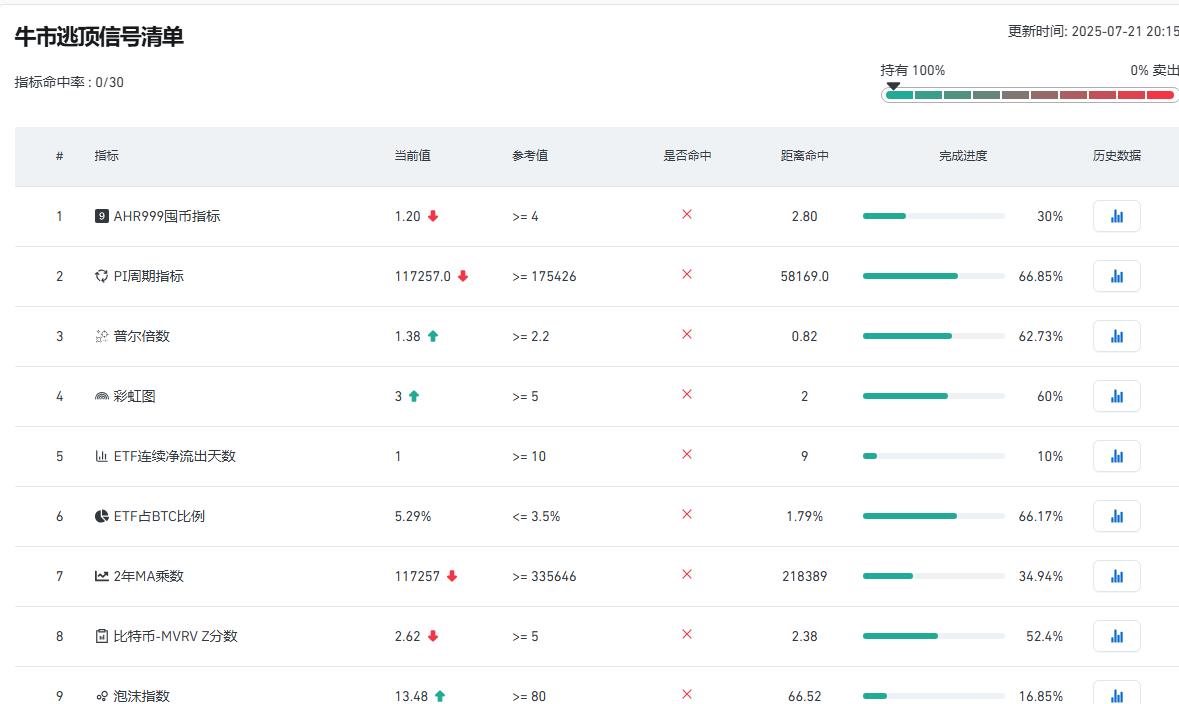
Task: View history data for 普尔倍数
Action: click(x=1116, y=336)
